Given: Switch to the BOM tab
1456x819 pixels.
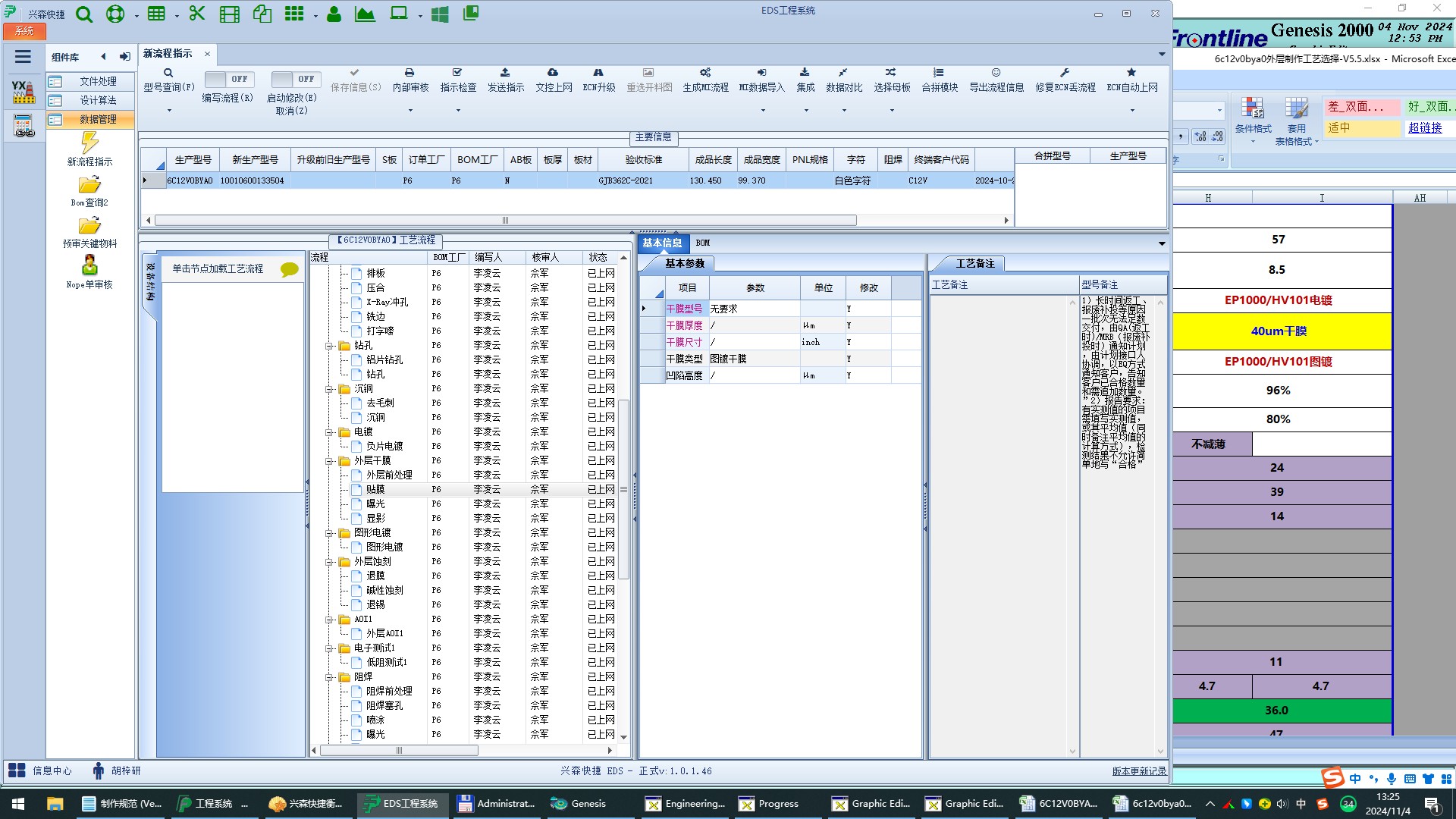Looking at the screenshot, I should 703,243.
